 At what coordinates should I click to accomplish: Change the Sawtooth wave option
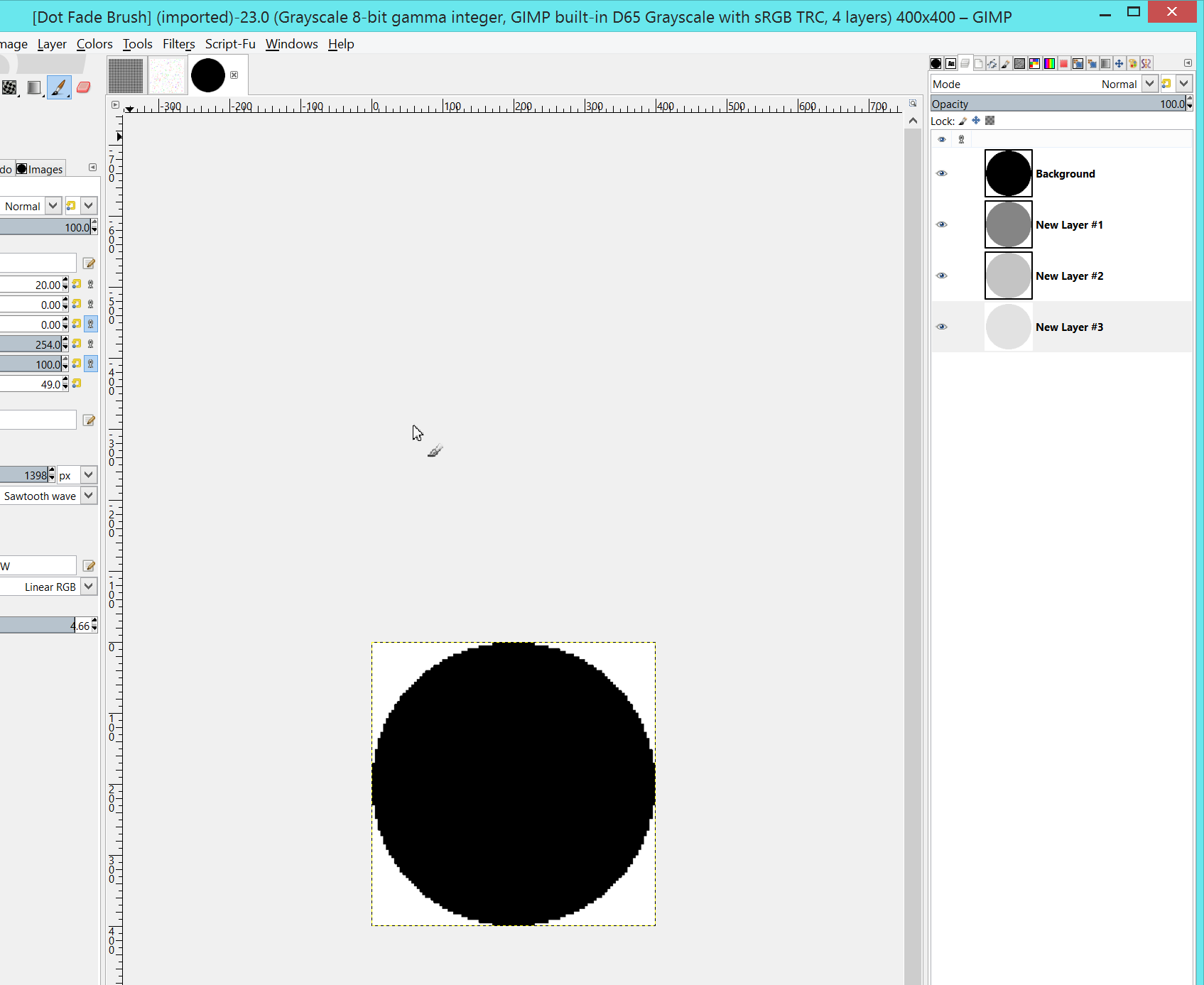pos(87,496)
